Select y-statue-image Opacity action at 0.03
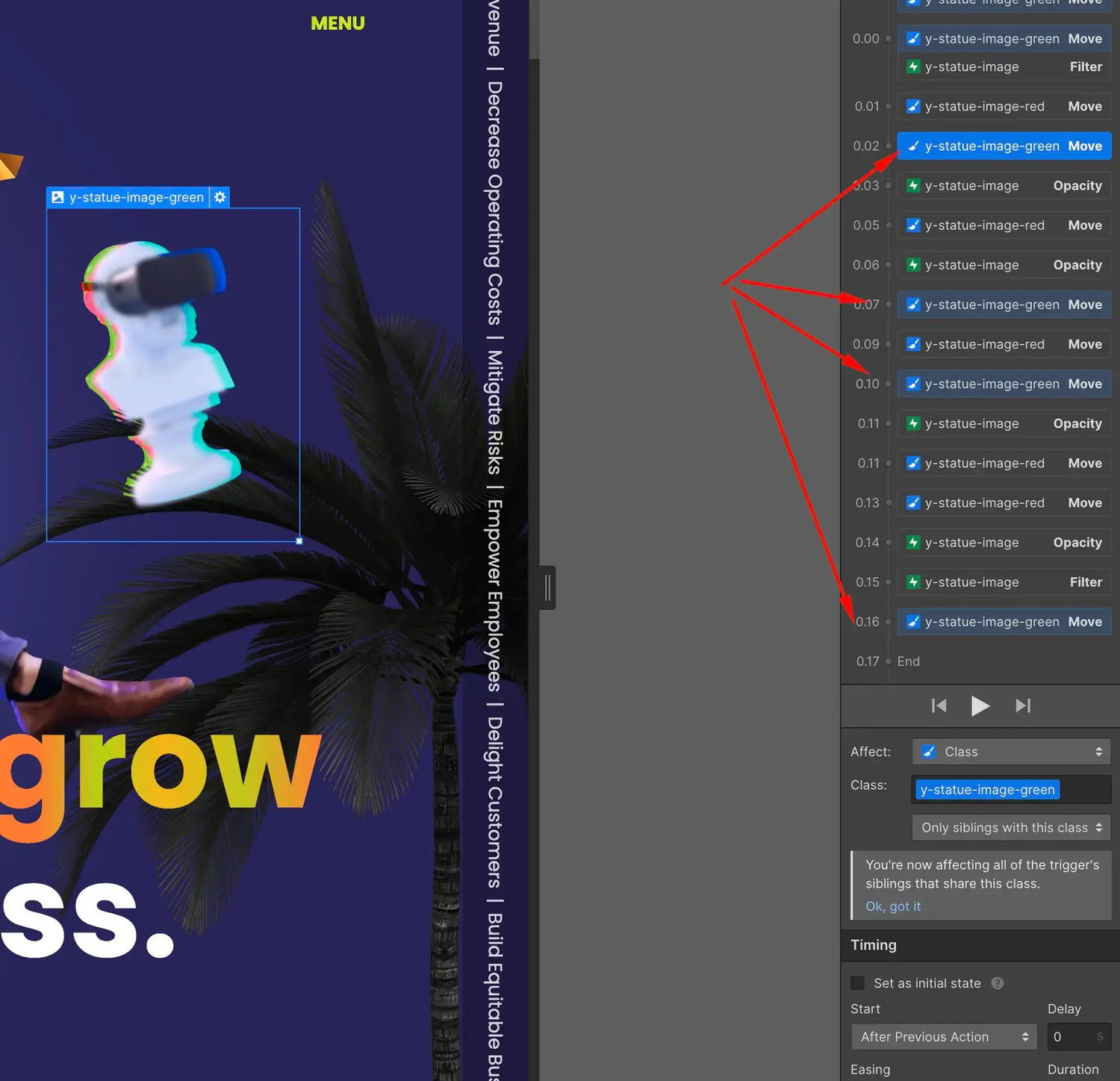Image resolution: width=1120 pixels, height=1081 pixels. click(x=1004, y=185)
